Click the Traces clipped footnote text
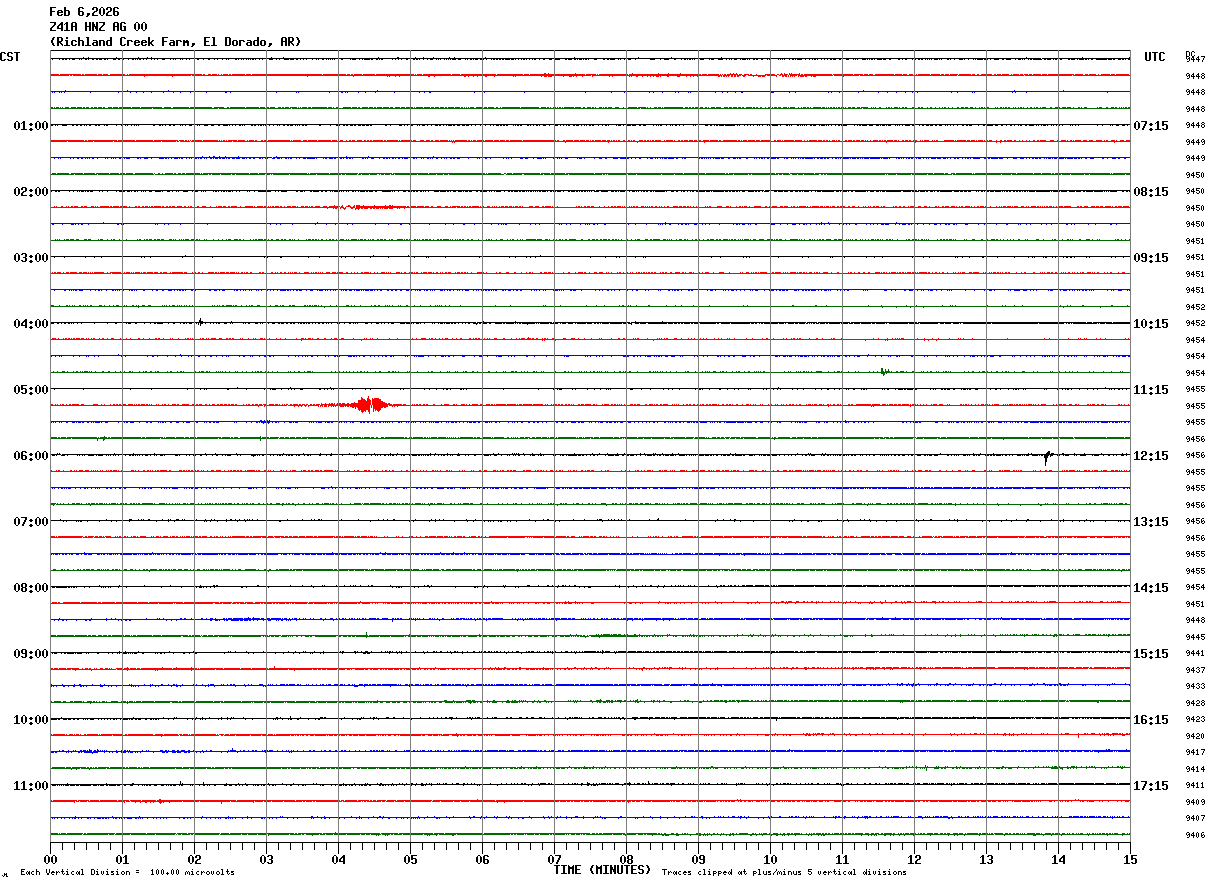 click(784, 873)
